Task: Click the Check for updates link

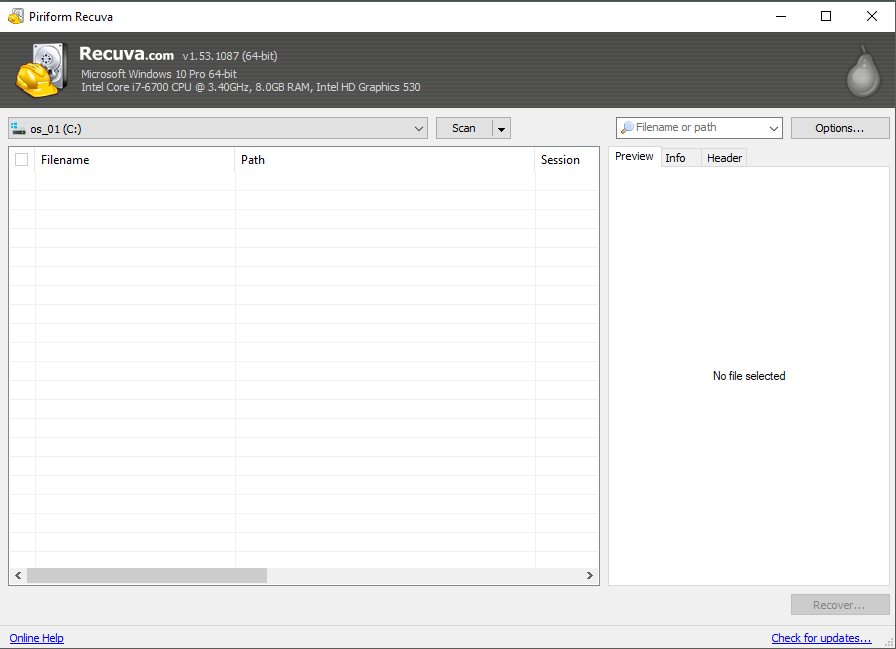Action: pos(821,638)
